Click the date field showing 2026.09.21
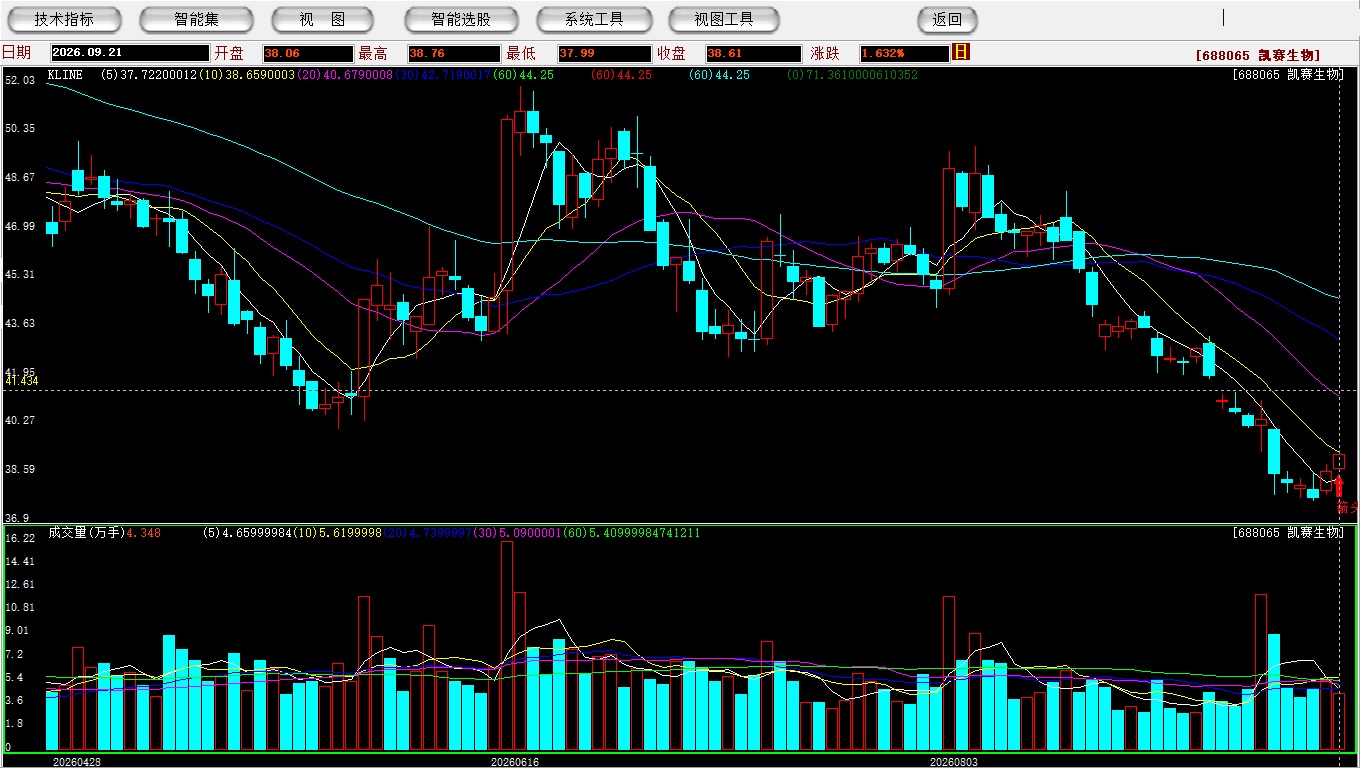Viewport: 1360px width, 768px height. click(x=129, y=53)
